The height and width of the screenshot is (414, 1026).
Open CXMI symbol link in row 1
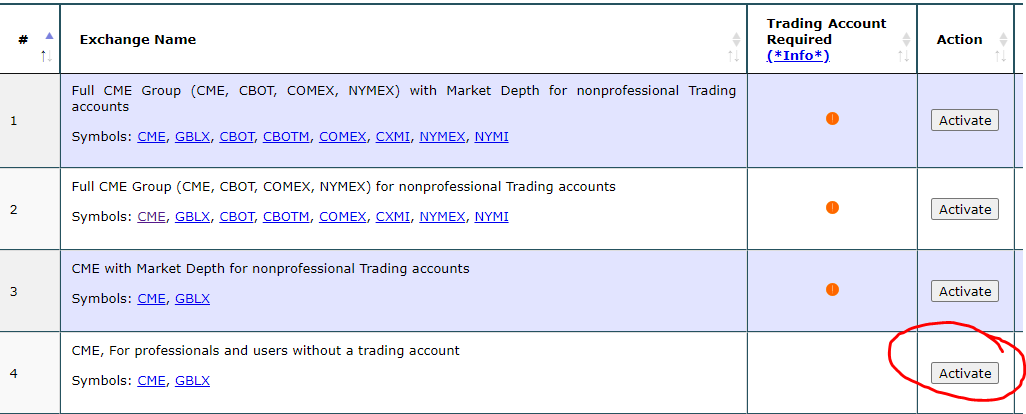point(393,136)
